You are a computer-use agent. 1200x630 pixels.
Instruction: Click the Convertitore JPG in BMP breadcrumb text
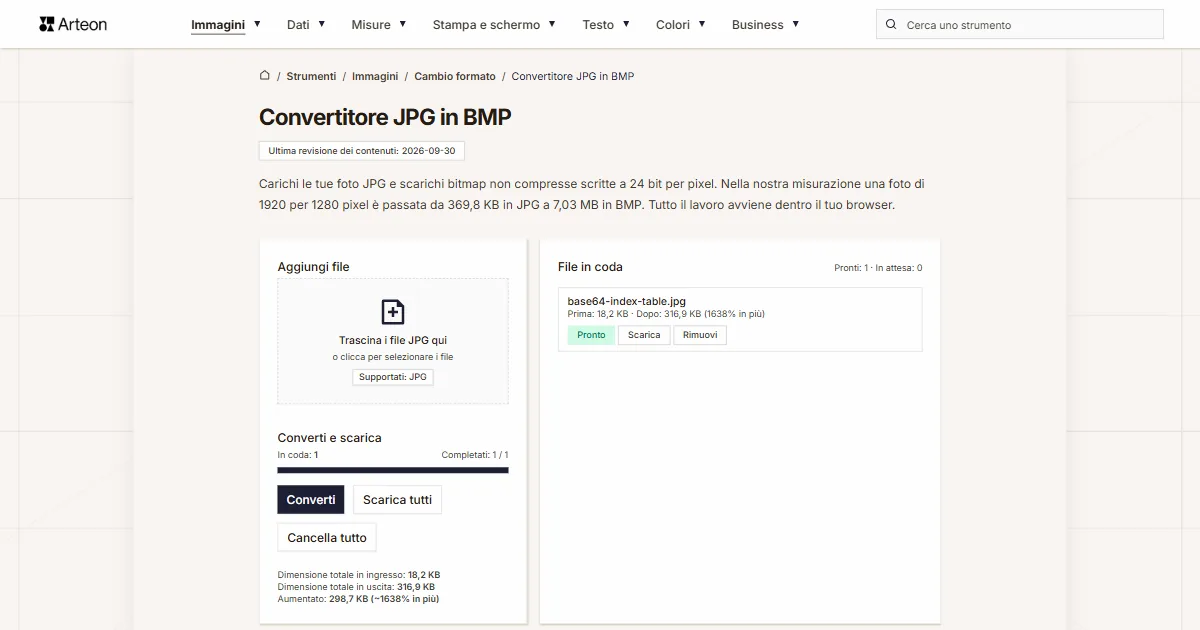(x=573, y=76)
